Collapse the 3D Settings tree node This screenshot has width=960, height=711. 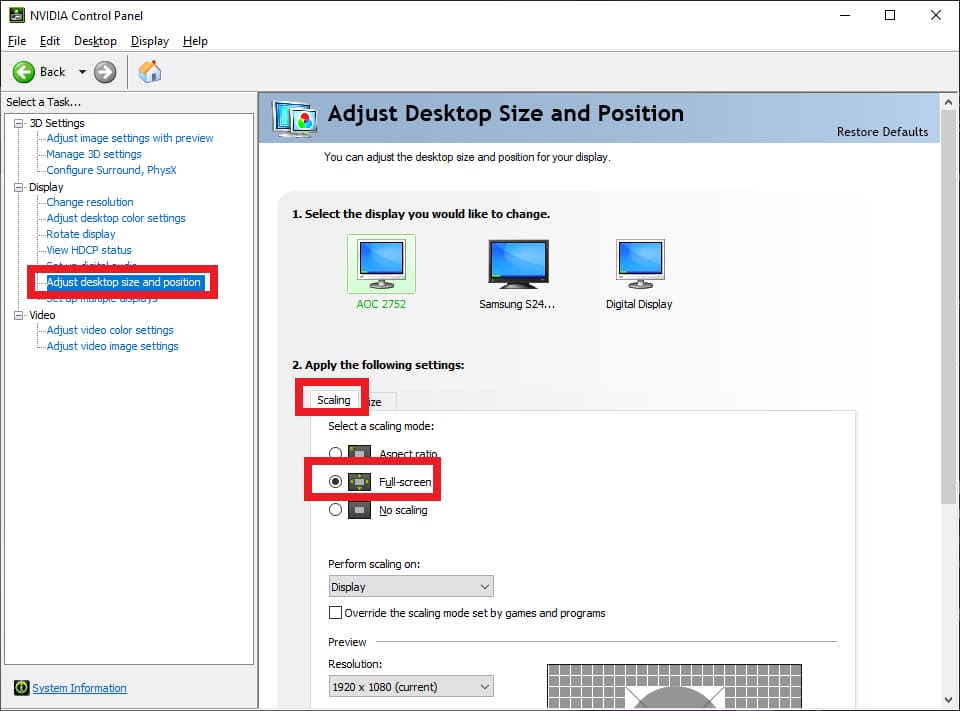coord(19,123)
